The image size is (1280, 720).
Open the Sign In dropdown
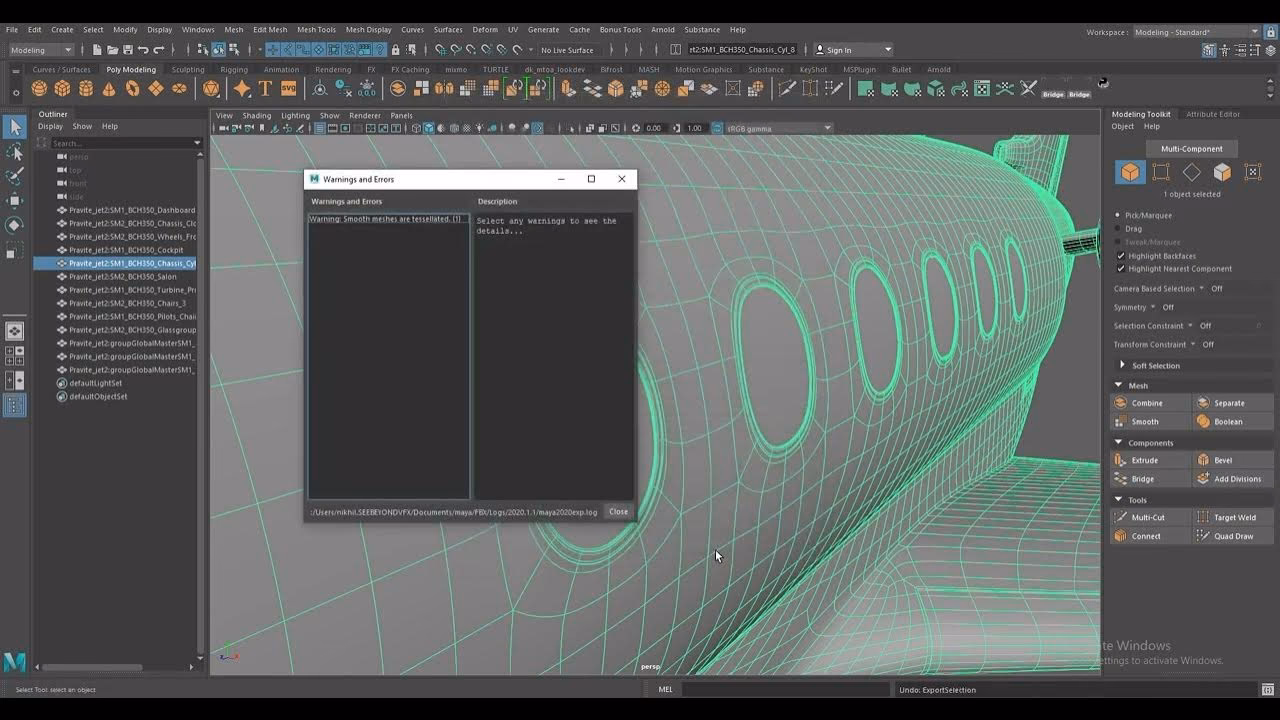pos(852,50)
